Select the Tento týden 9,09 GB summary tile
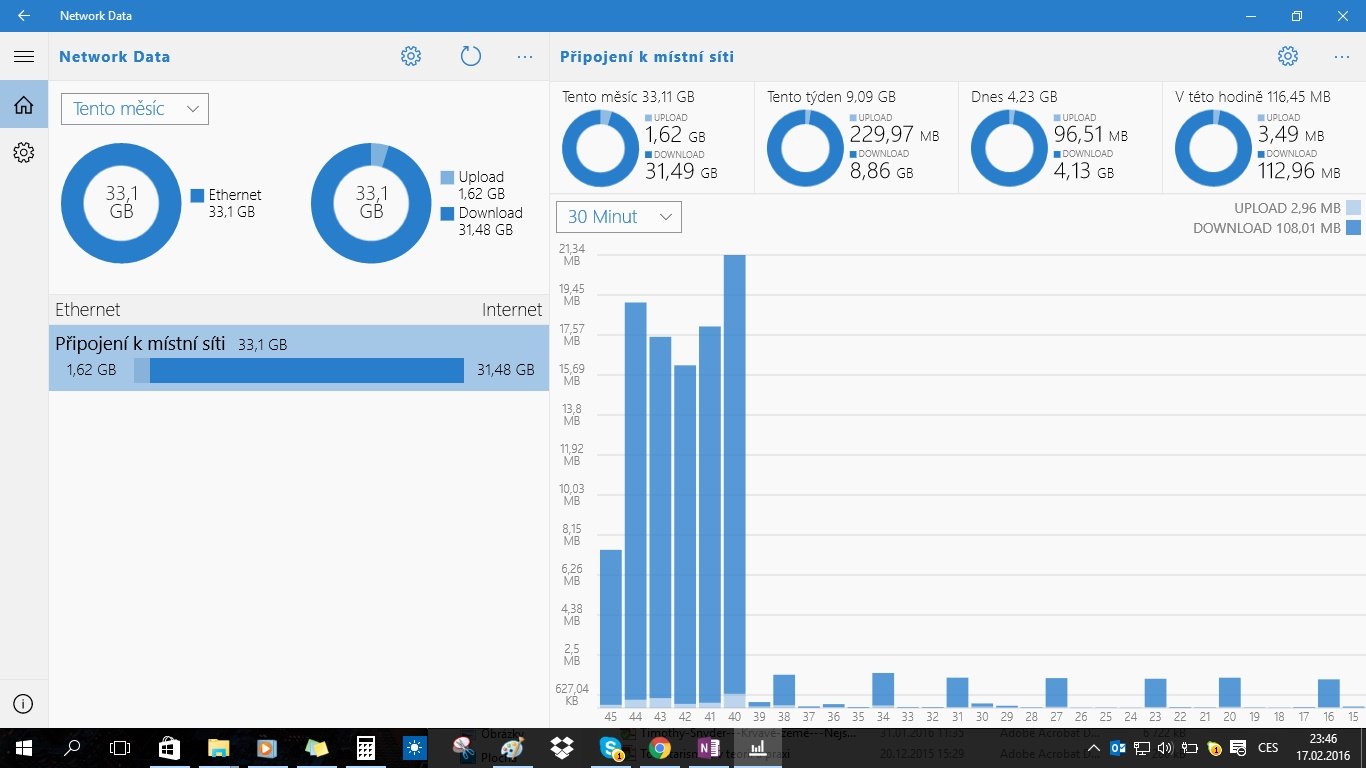 pyautogui.click(x=856, y=137)
